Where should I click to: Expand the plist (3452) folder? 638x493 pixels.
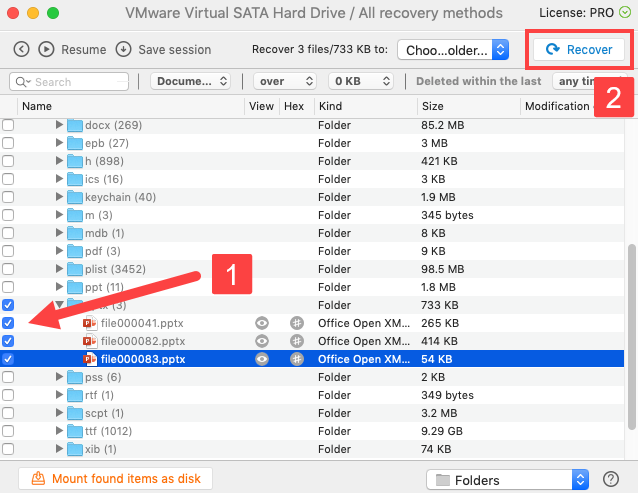click(59, 269)
